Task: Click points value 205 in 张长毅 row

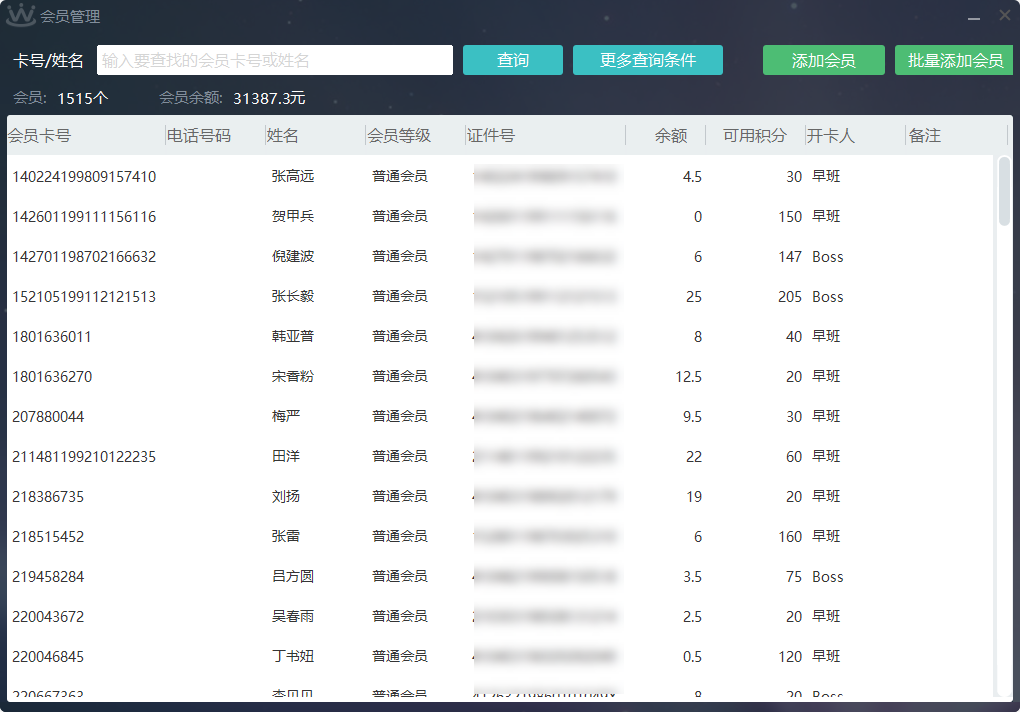Action: point(790,297)
